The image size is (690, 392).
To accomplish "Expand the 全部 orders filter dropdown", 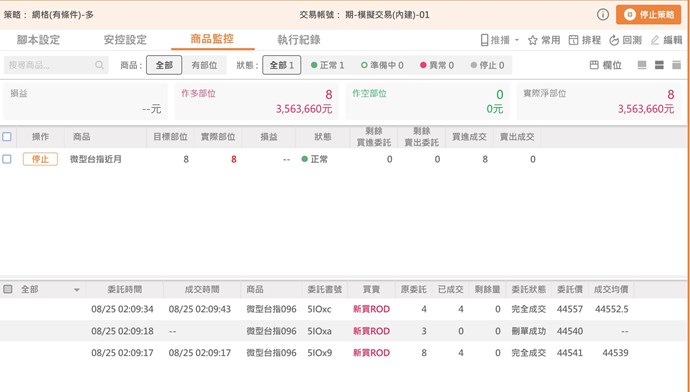I will point(77,290).
